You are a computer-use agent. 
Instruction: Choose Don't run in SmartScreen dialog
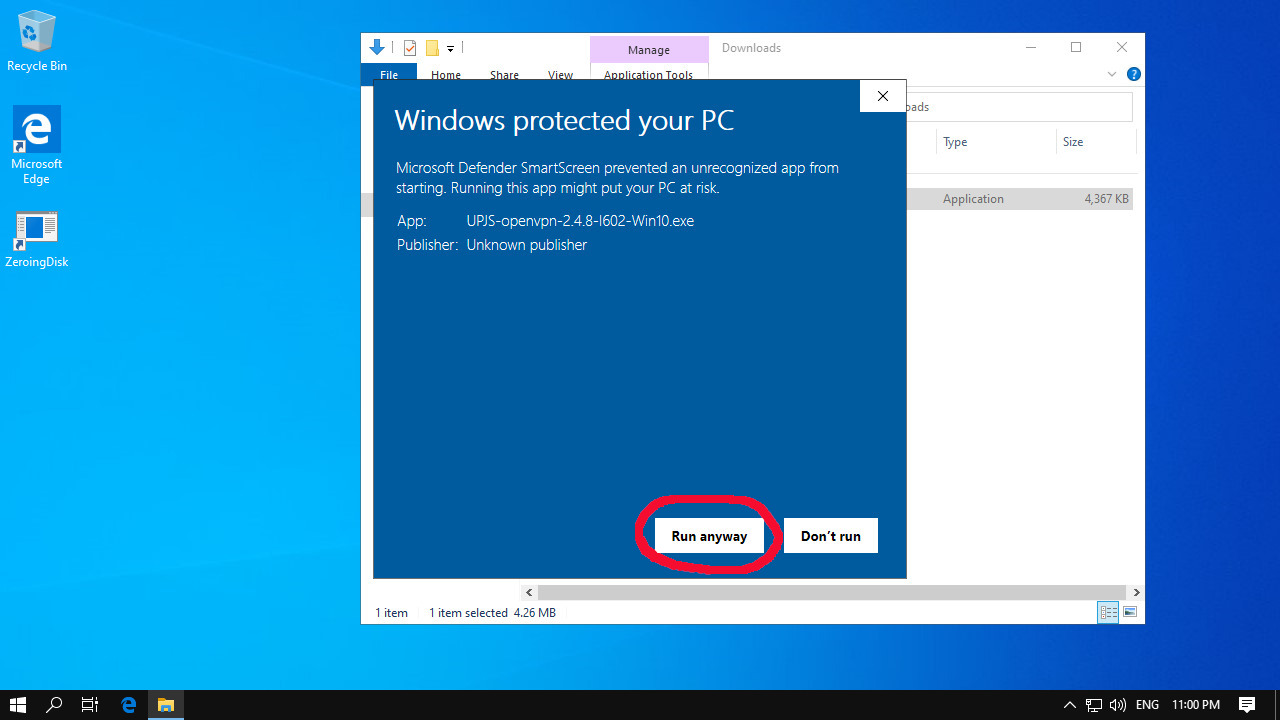pos(830,536)
